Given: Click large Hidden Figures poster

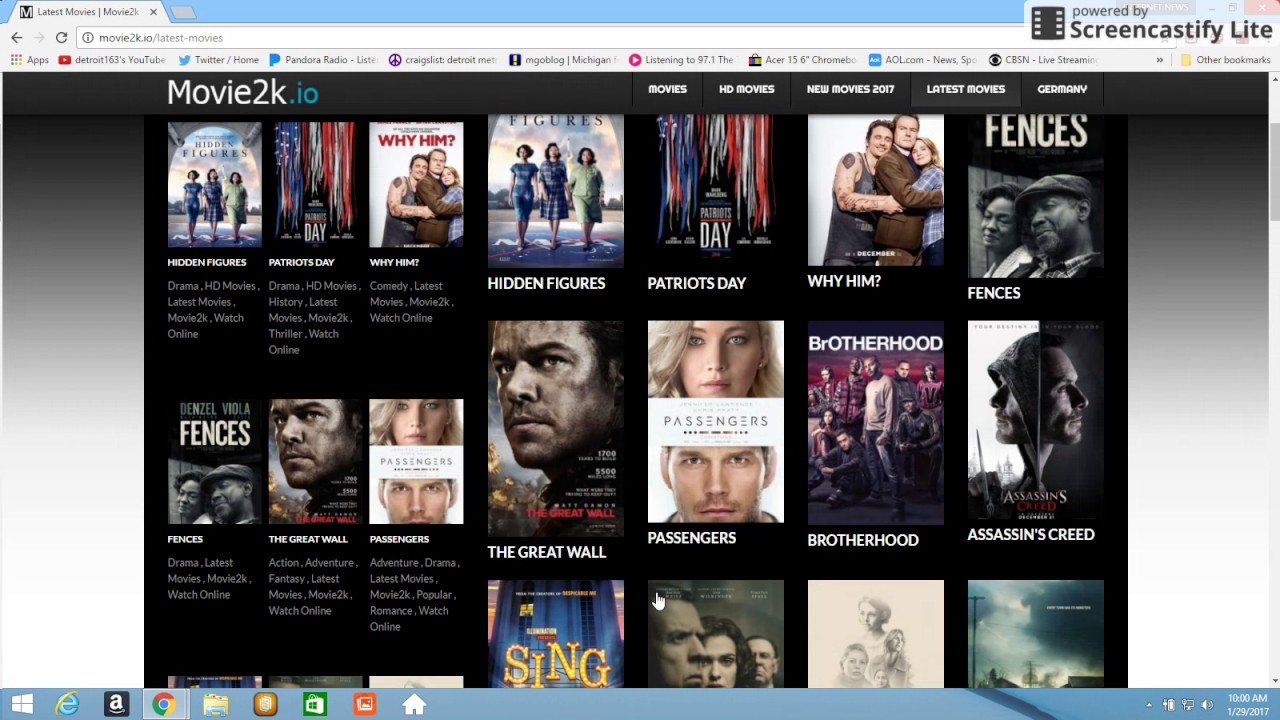Looking at the screenshot, I should [555, 190].
